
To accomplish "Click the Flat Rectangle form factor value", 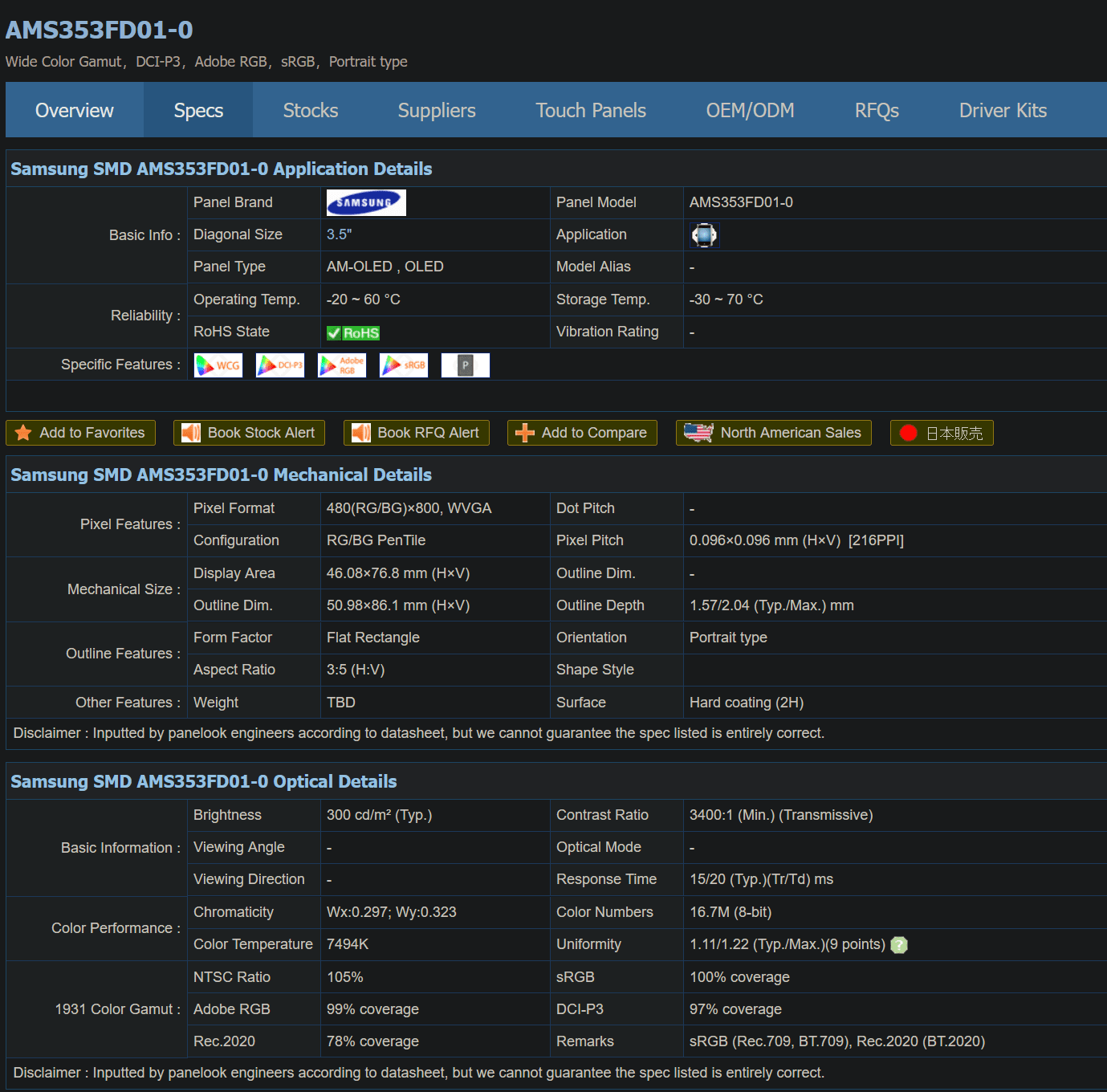I will [x=372, y=638].
